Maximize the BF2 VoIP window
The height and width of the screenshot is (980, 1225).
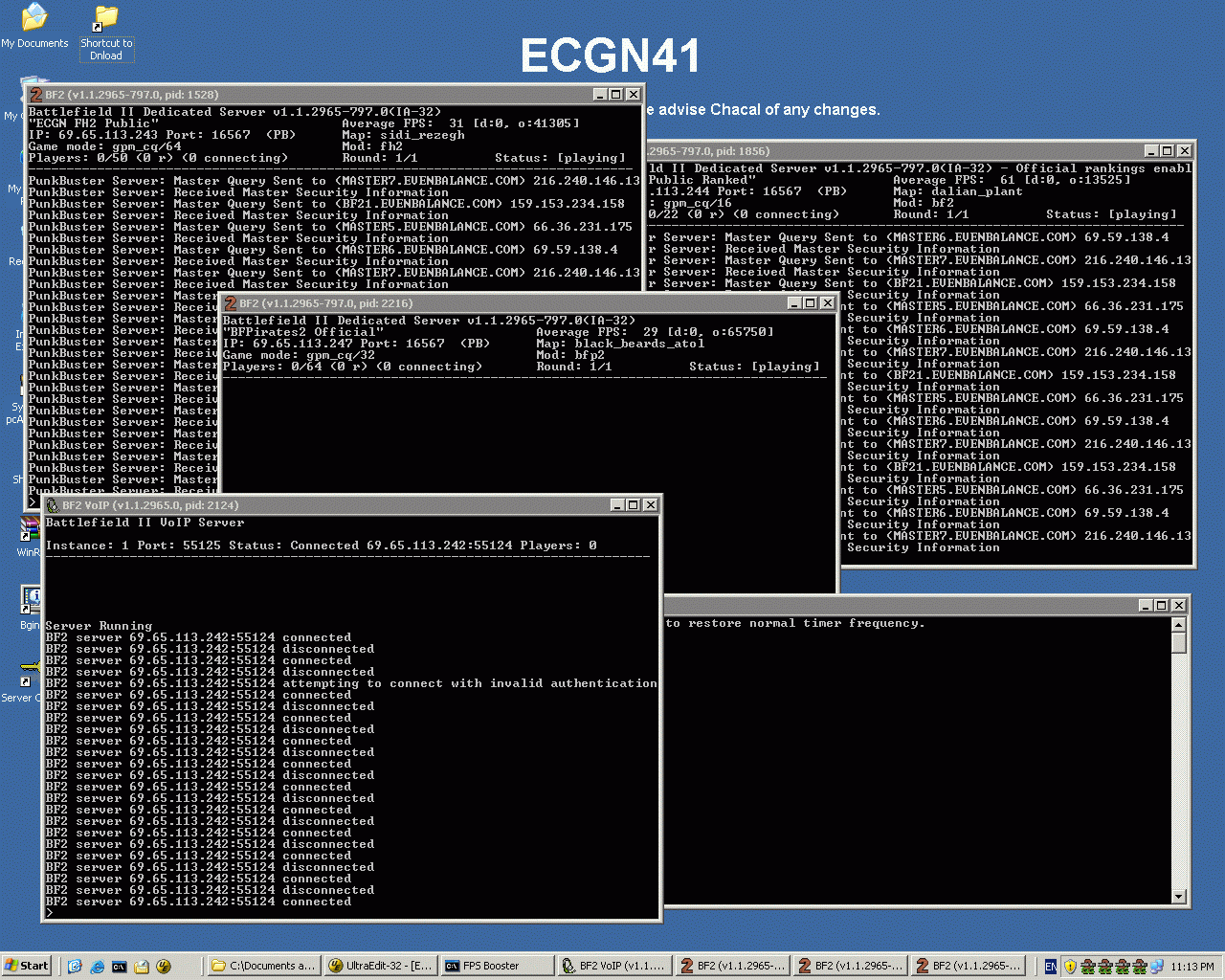pos(633,505)
